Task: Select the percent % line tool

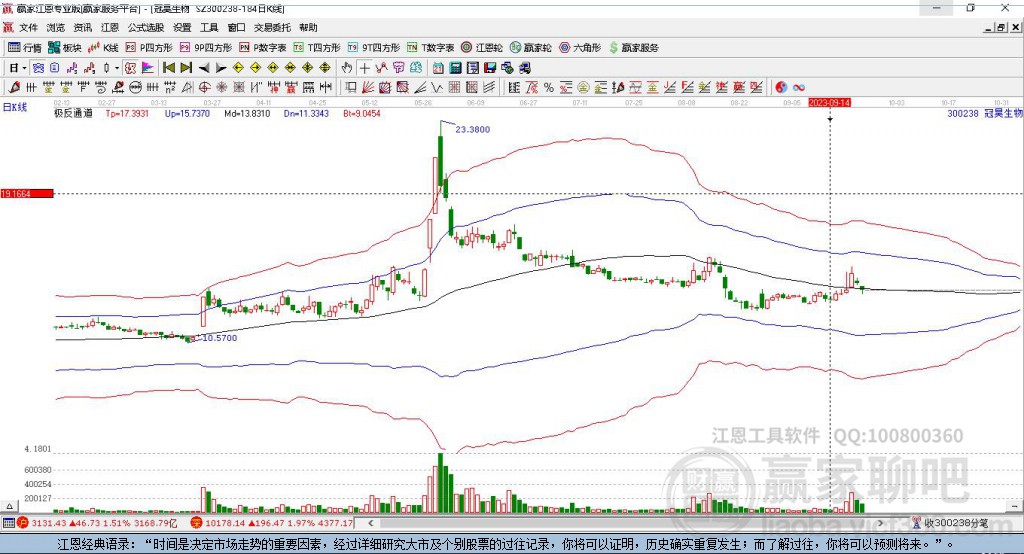Action: 549,87
